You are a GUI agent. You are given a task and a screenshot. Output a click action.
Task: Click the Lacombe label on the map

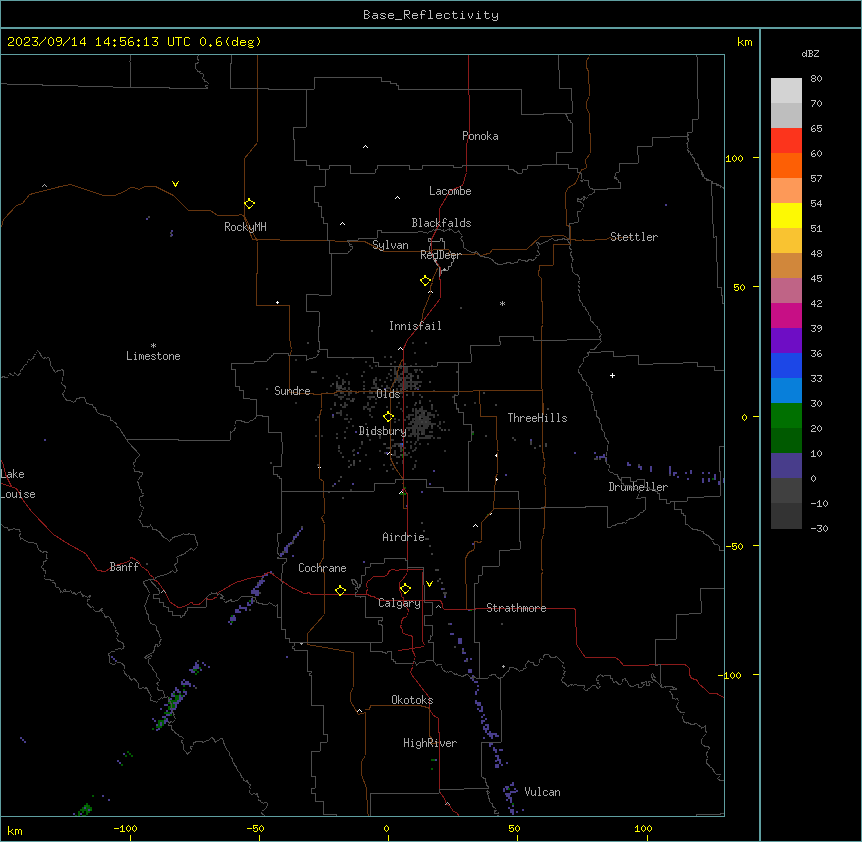tap(450, 191)
